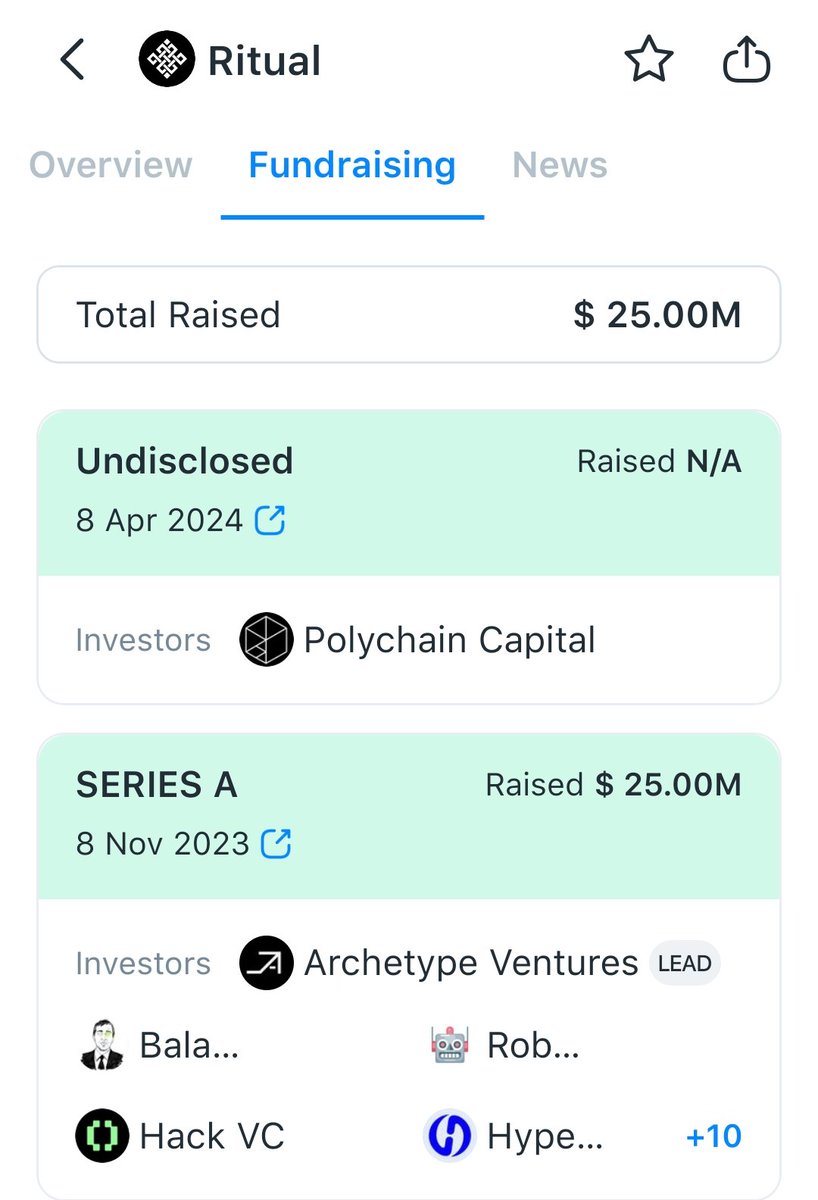The image size is (818, 1200).
Task: Tap the Hack VC investor name
Action: (212, 1136)
